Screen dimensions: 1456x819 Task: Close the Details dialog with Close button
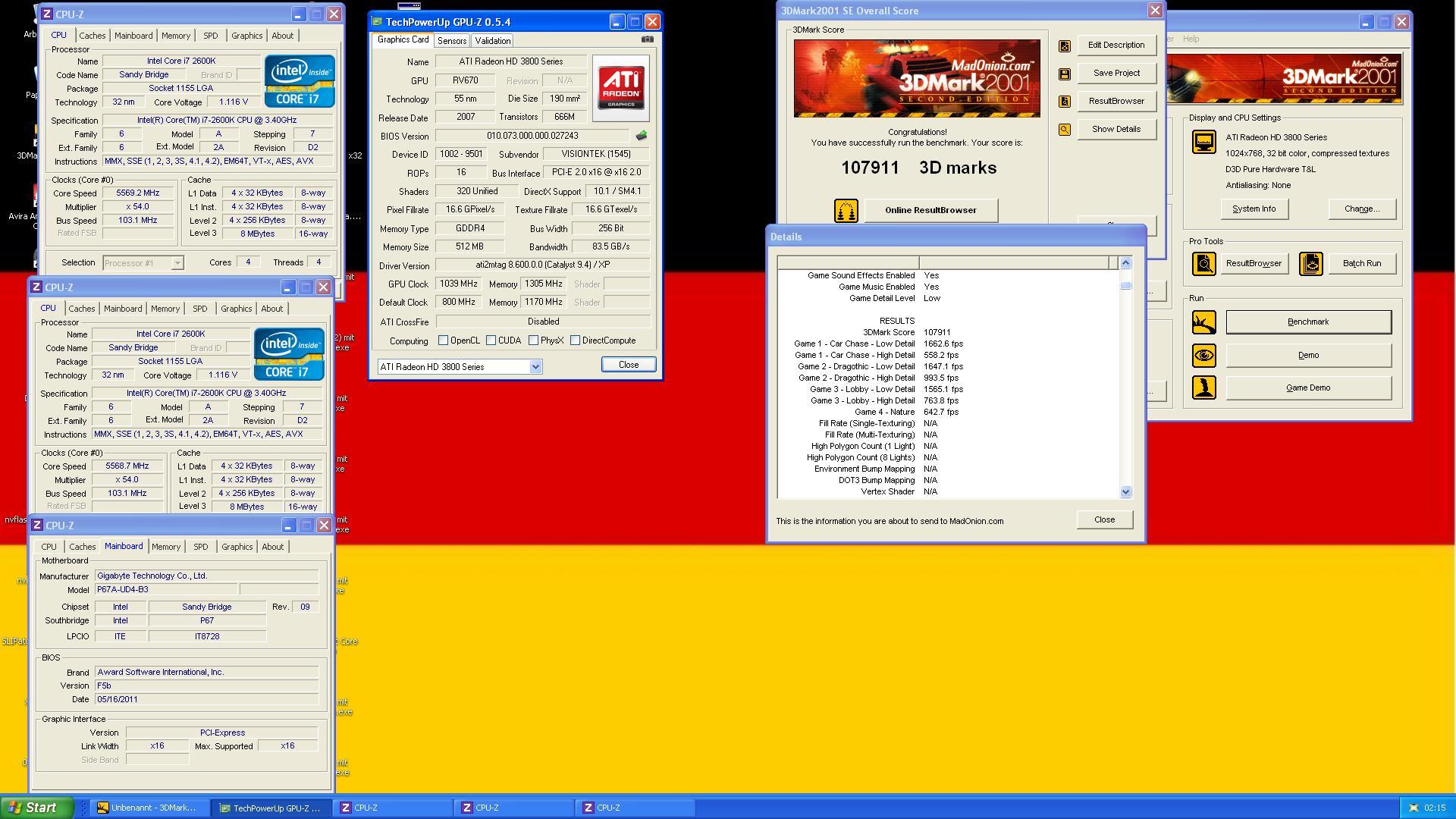click(1105, 520)
